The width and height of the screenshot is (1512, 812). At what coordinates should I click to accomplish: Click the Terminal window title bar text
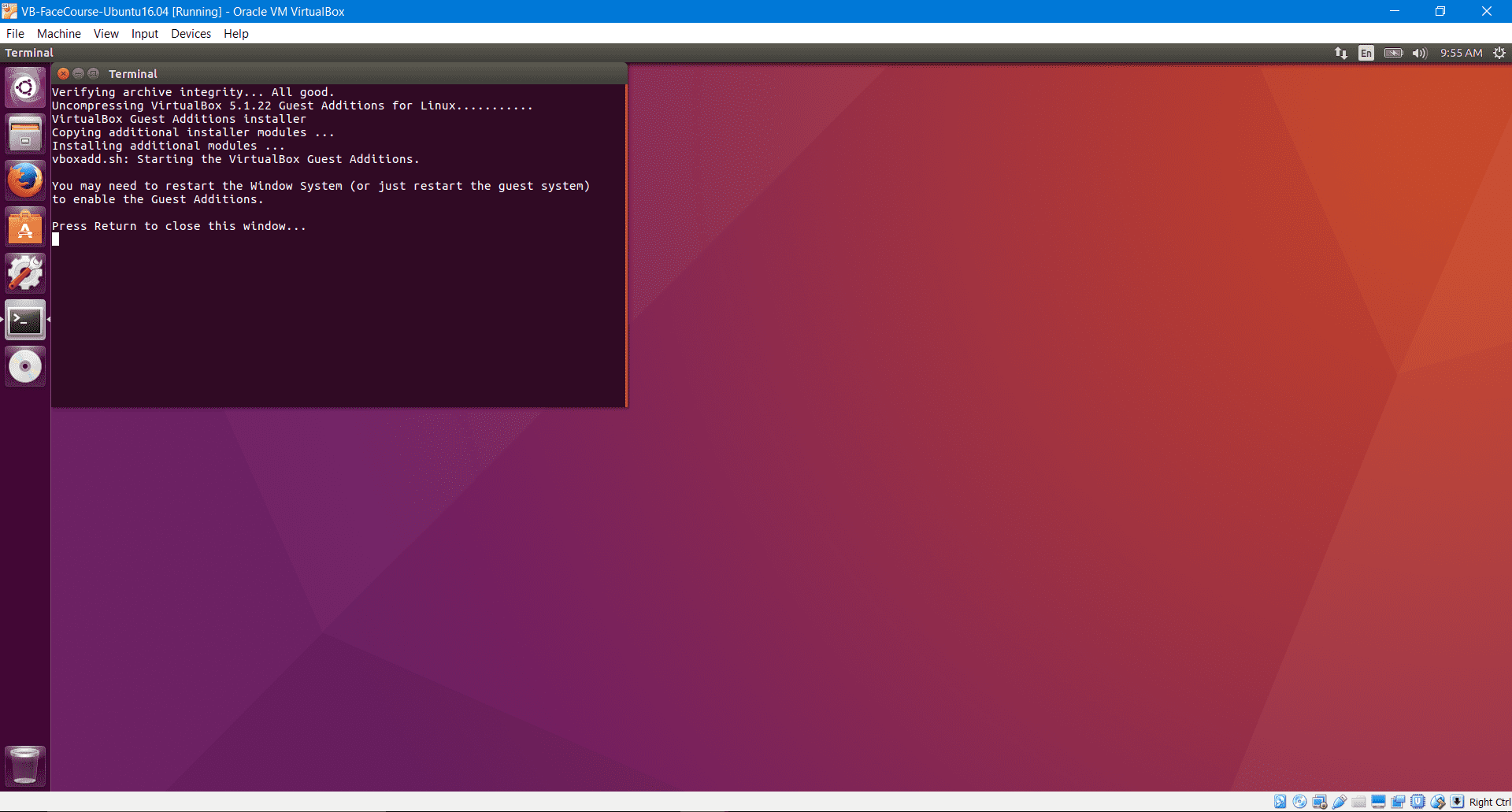pyautogui.click(x=133, y=74)
